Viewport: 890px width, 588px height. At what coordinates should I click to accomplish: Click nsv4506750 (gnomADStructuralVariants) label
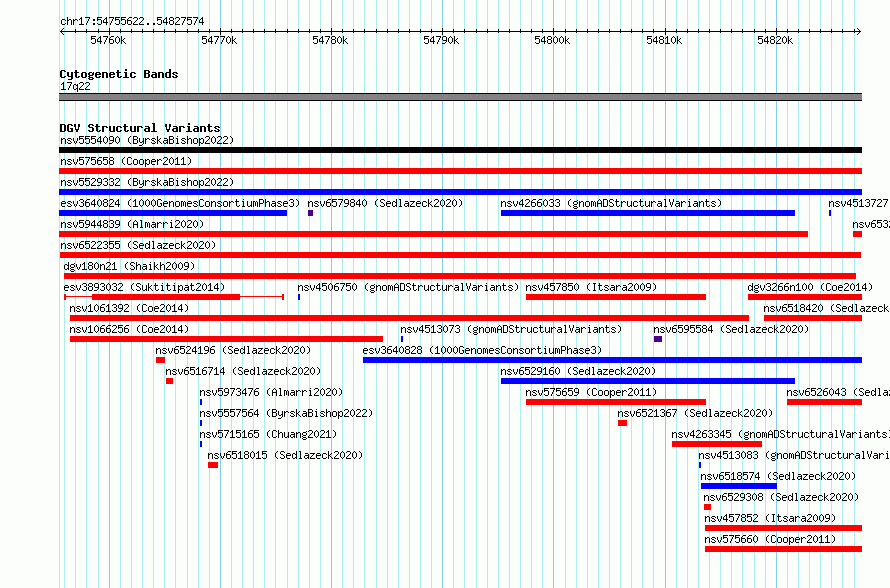pos(409,287)
